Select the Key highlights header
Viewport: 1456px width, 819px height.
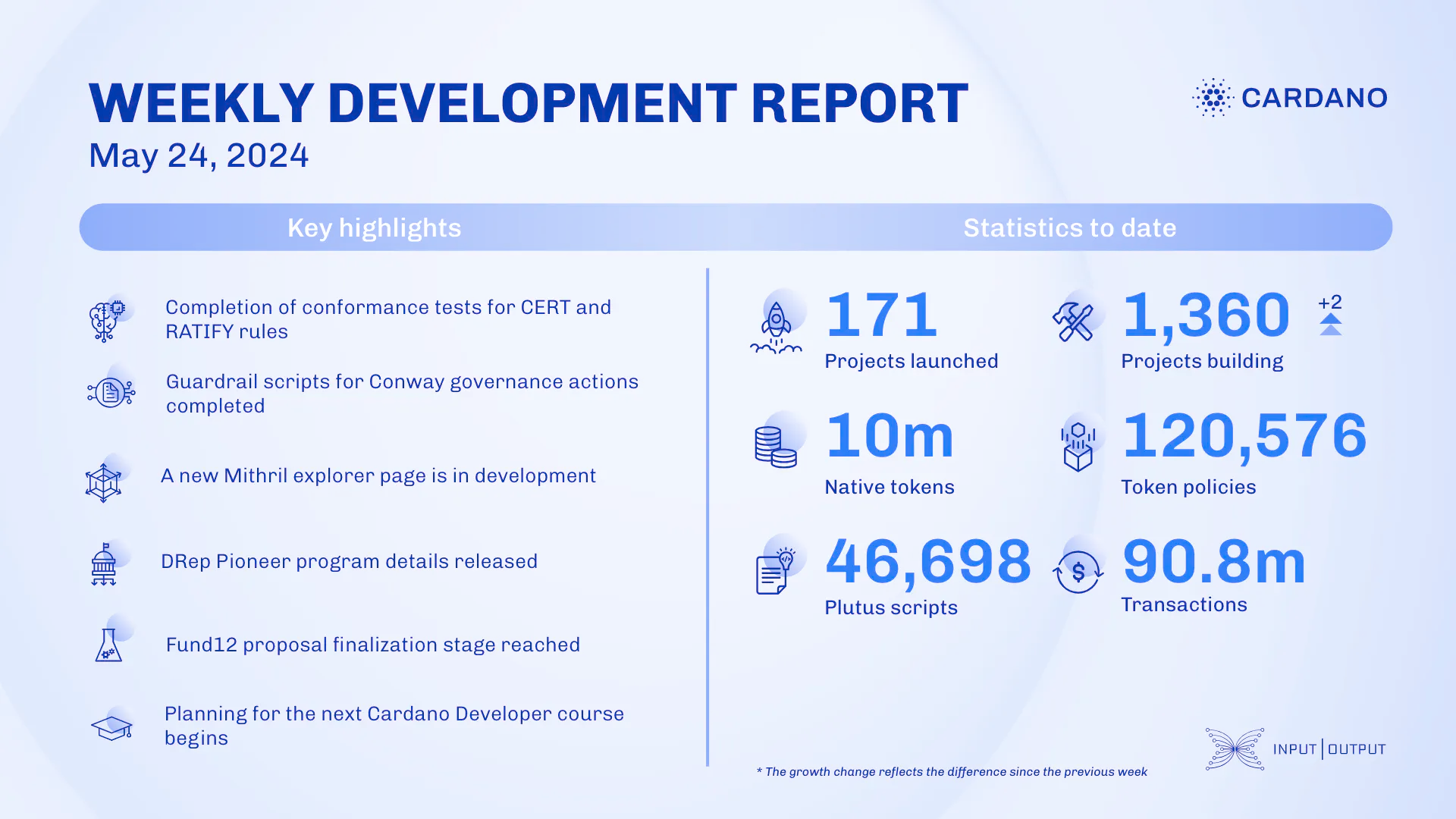(x=374, y=227)
